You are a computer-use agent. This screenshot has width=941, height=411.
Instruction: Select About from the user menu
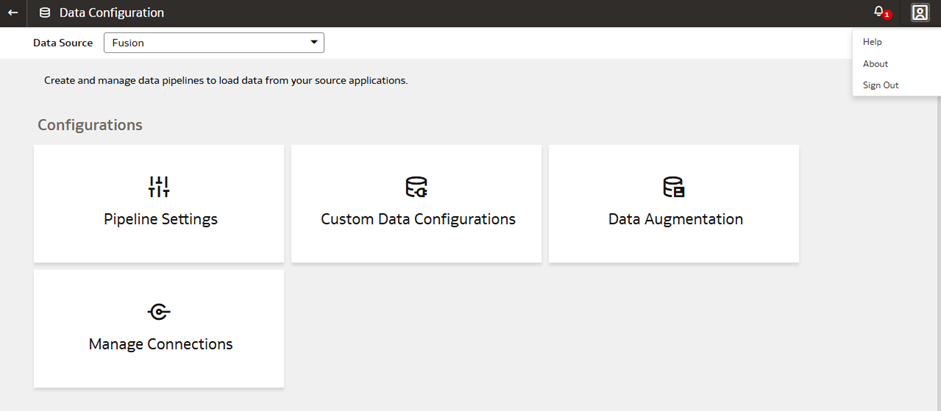(875, 64)
